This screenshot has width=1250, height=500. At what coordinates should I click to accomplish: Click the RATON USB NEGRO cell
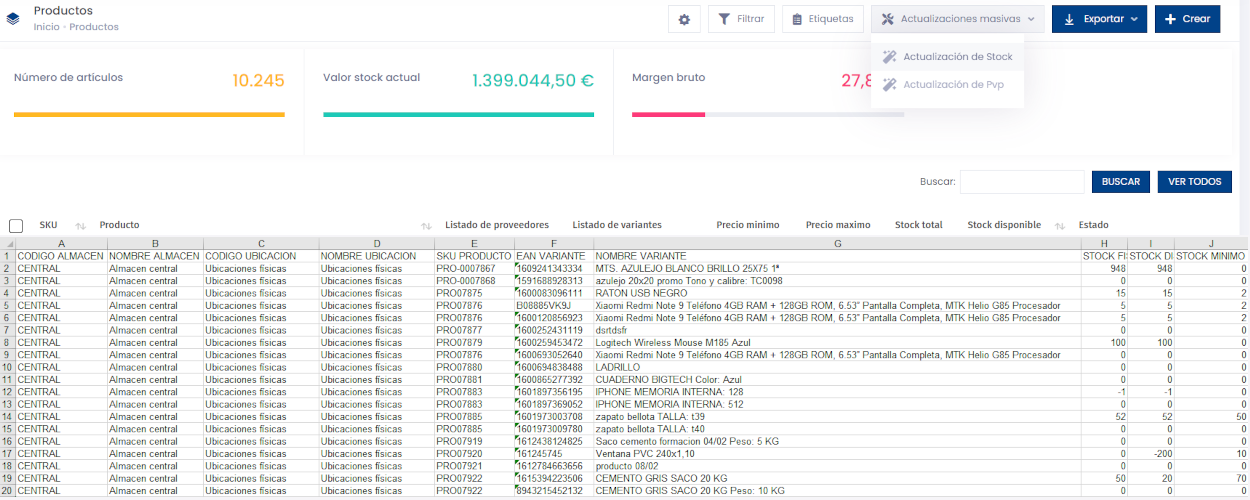[x=837, y=293]
